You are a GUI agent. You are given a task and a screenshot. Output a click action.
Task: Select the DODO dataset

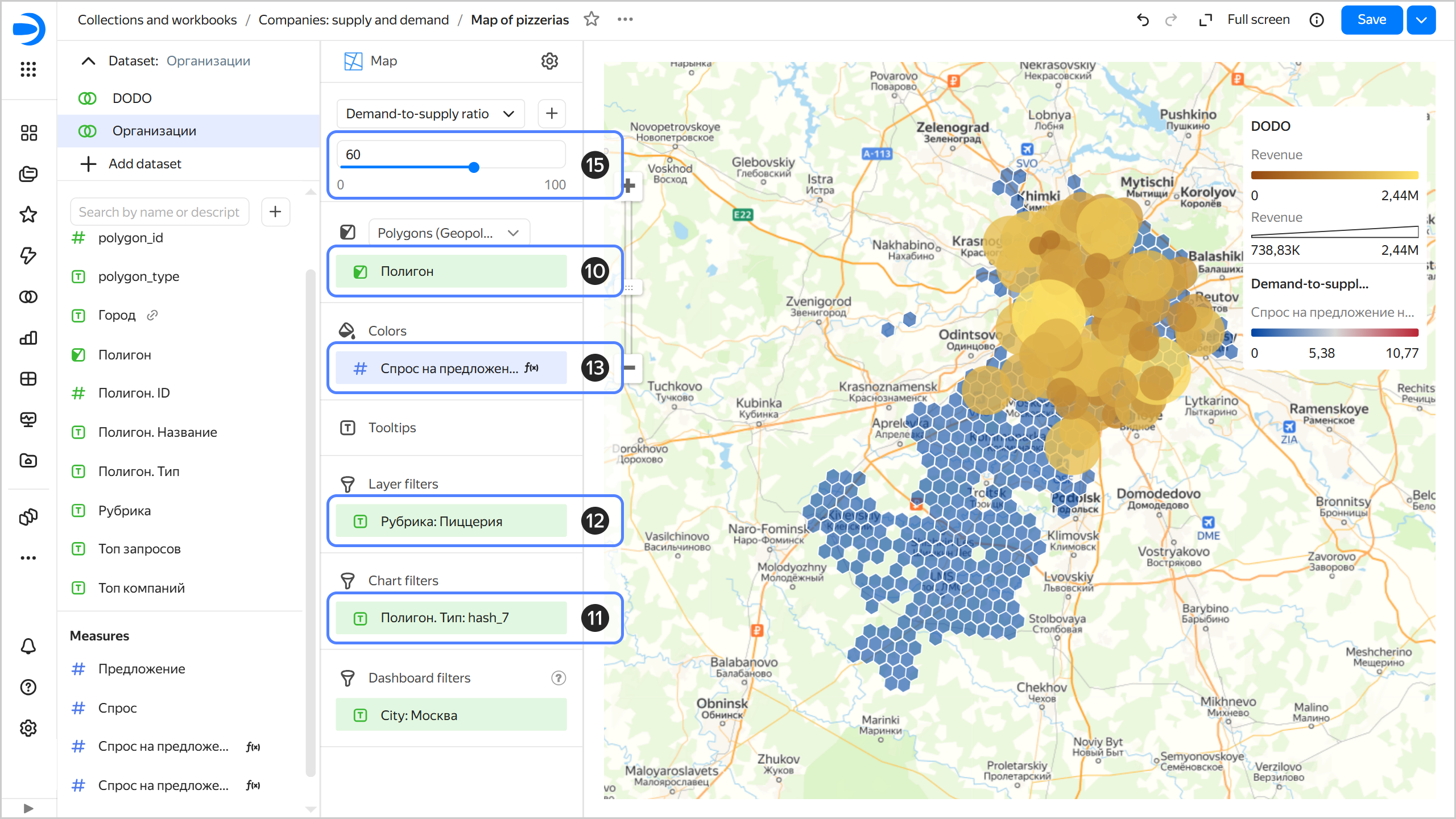pos(132,98)
